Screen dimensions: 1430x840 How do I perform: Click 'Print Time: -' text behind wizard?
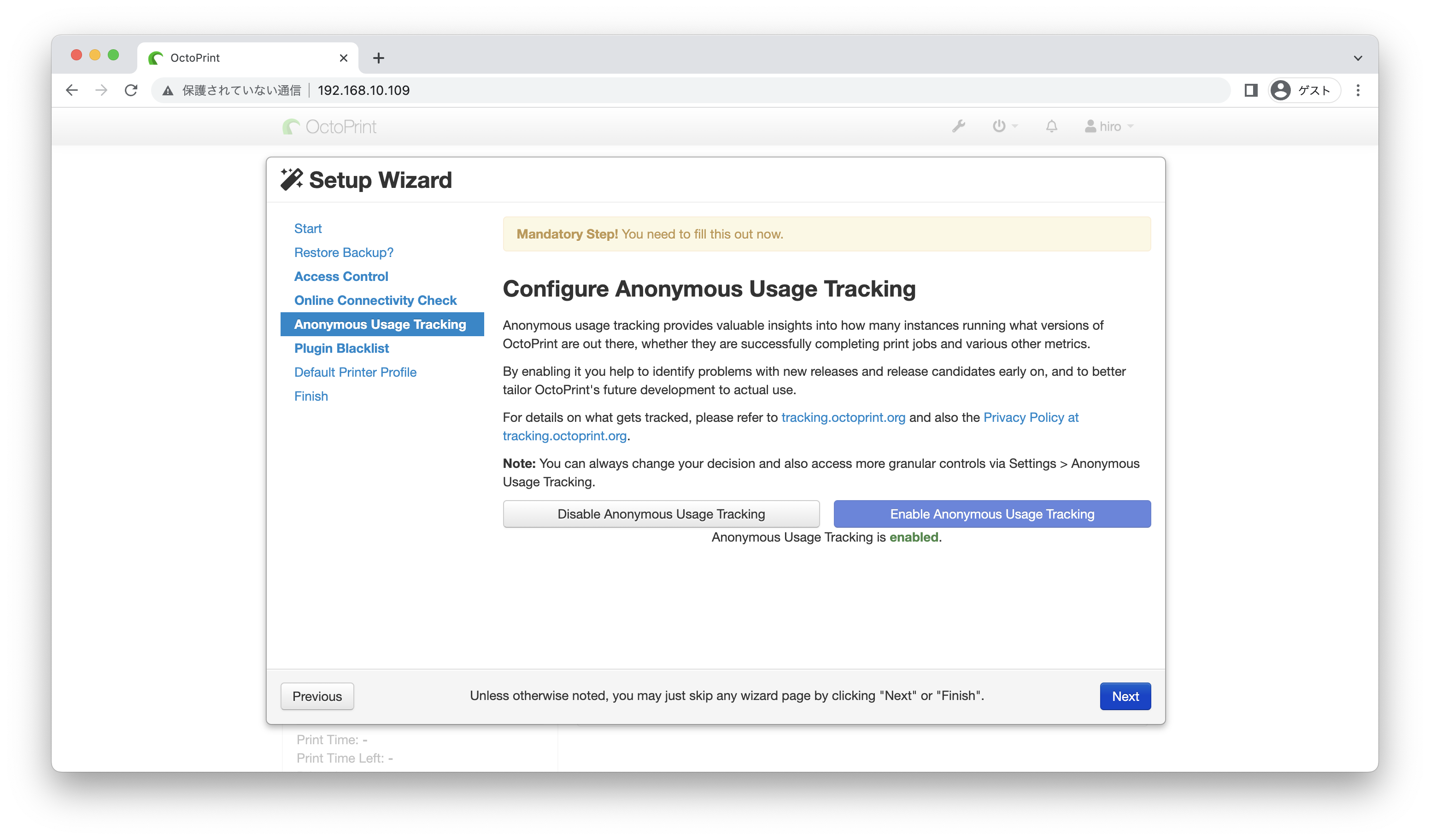[x=332, y=740]
